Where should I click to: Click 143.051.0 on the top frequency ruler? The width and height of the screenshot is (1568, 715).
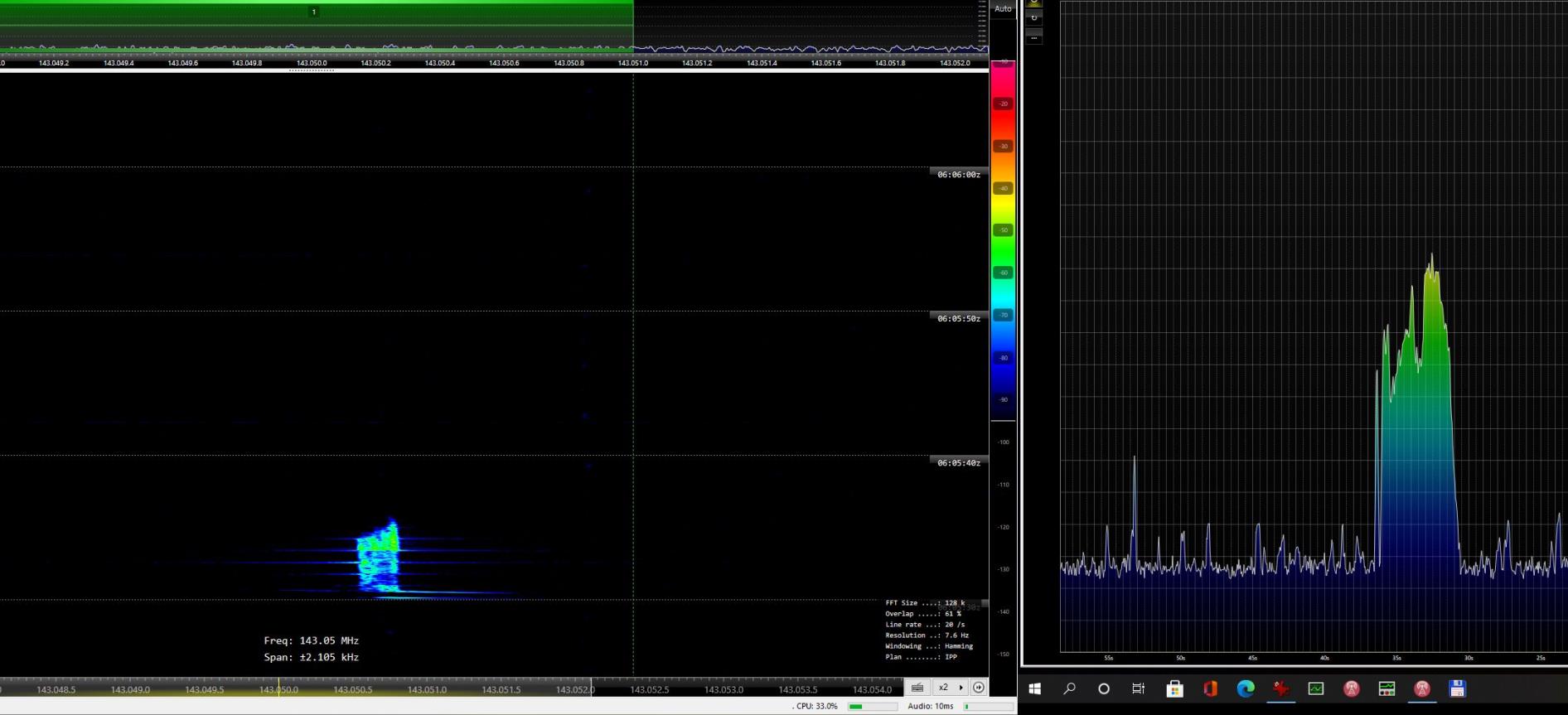pos(633,63)
